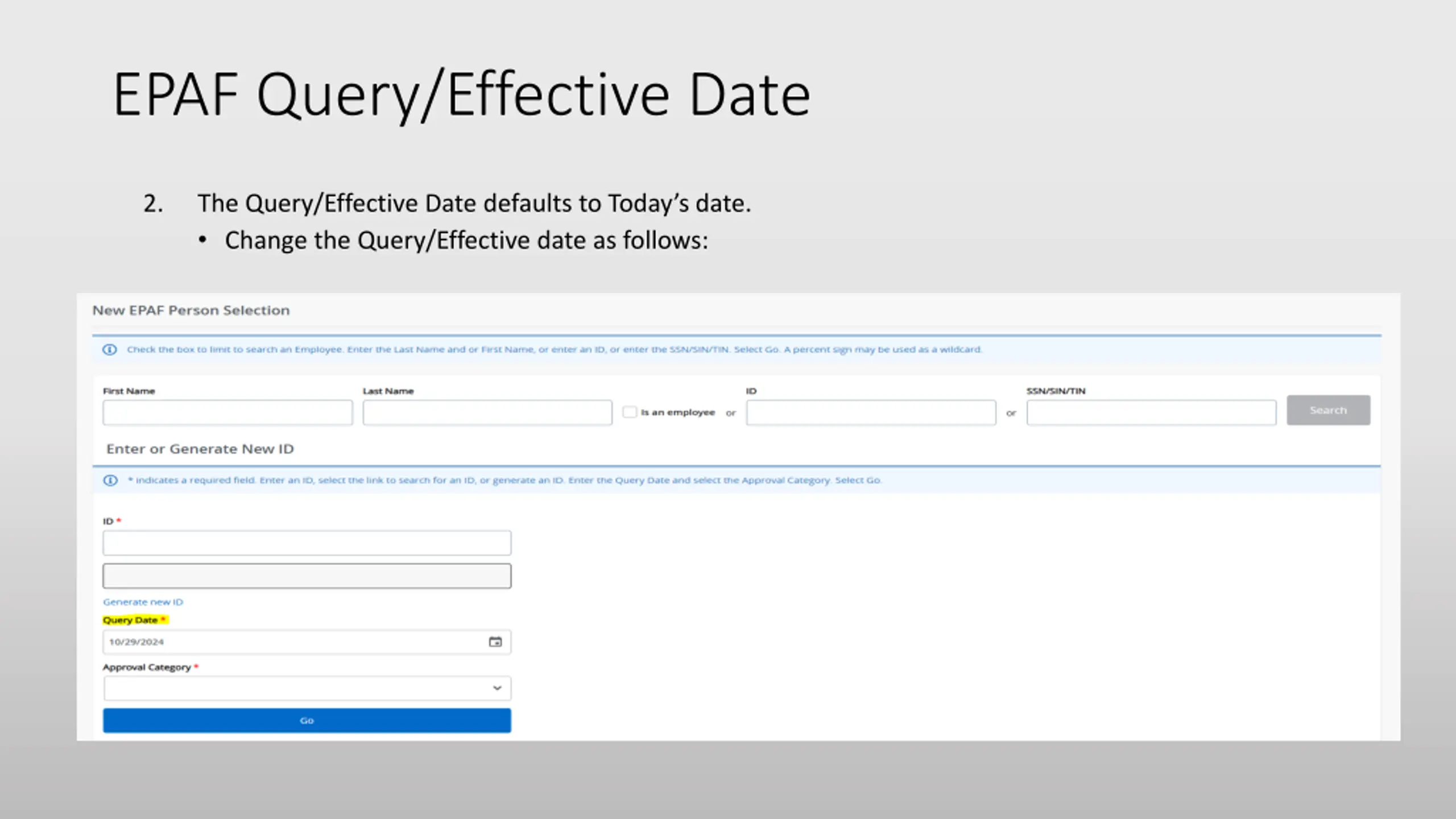This screenshot has width=1456, height=819.
Task: Click the Generate new ID link
Action: click(x=143, y=602)
